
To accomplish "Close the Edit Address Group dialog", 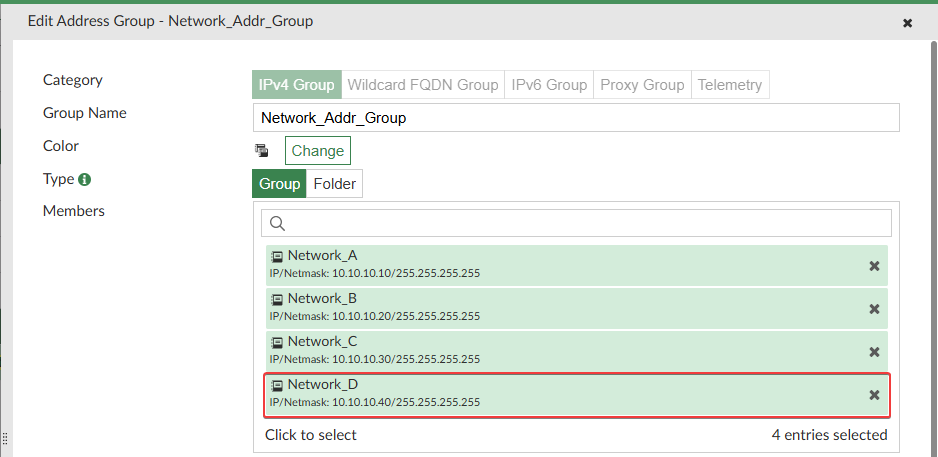I will tap(907, 23).
